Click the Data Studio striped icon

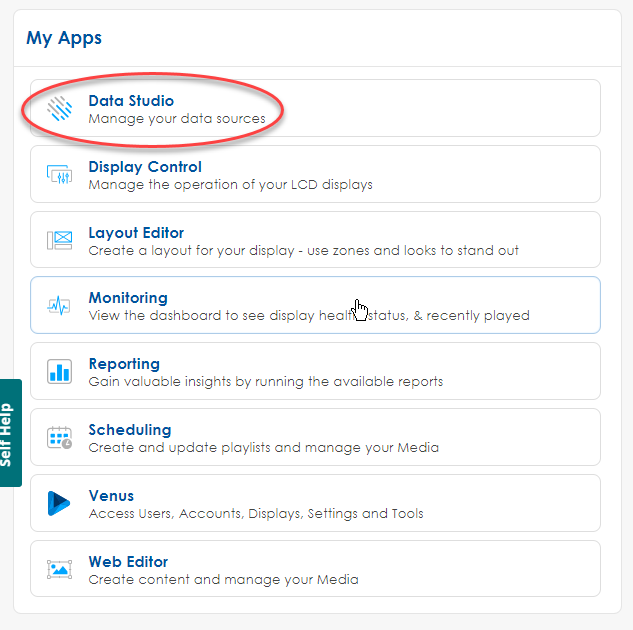coord(60,109)
